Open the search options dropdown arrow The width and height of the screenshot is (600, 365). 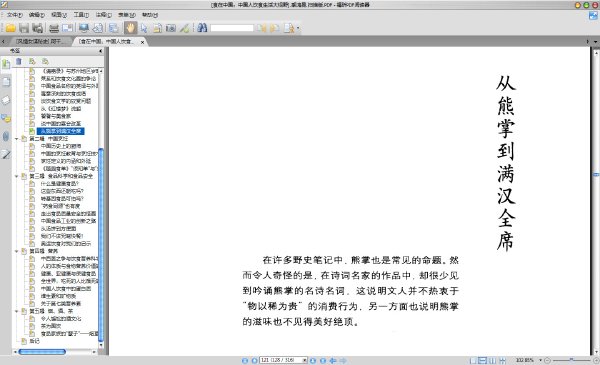click(298, 28)
